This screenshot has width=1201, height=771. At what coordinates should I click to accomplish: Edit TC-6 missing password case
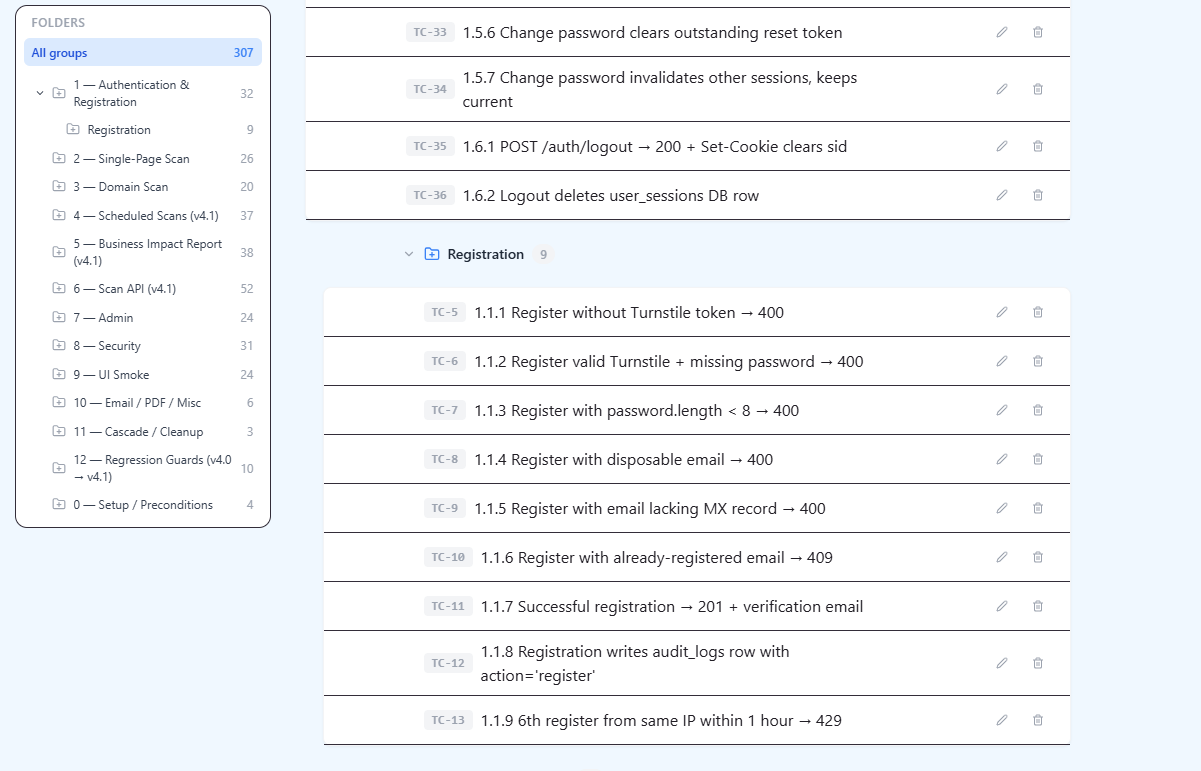point(1002,361)
